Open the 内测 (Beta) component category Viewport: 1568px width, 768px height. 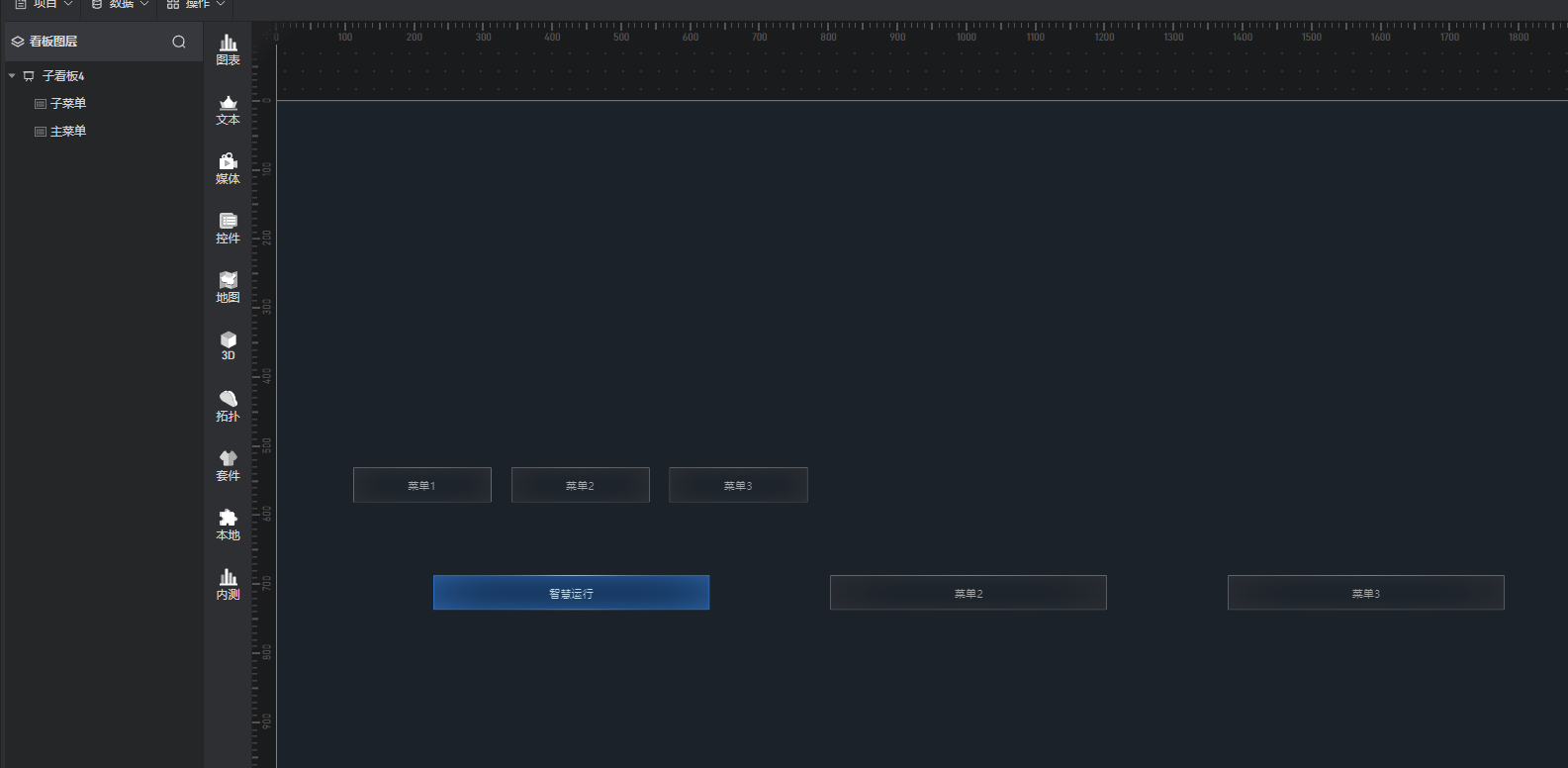(x=228, y=584)
